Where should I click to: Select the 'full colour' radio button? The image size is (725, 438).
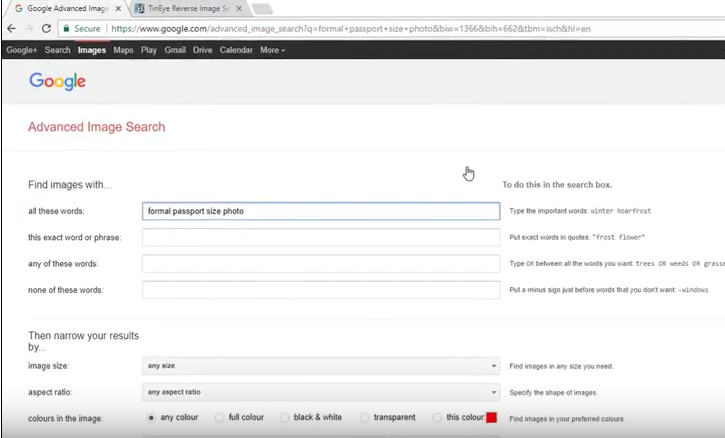tap(219, 418)
